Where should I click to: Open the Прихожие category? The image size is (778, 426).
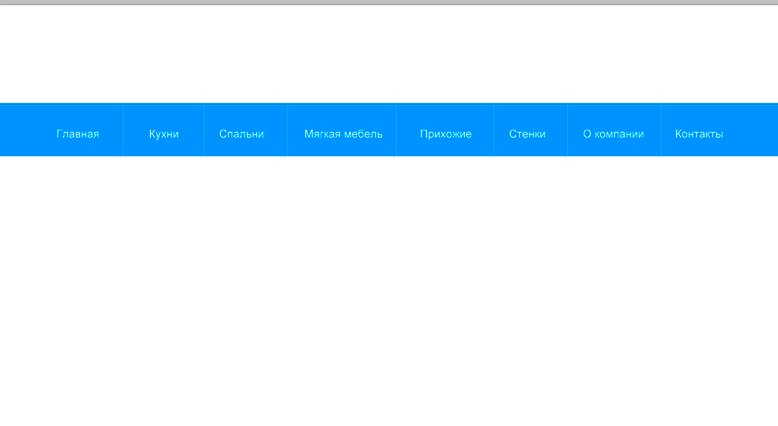click(x=445, y=134)
